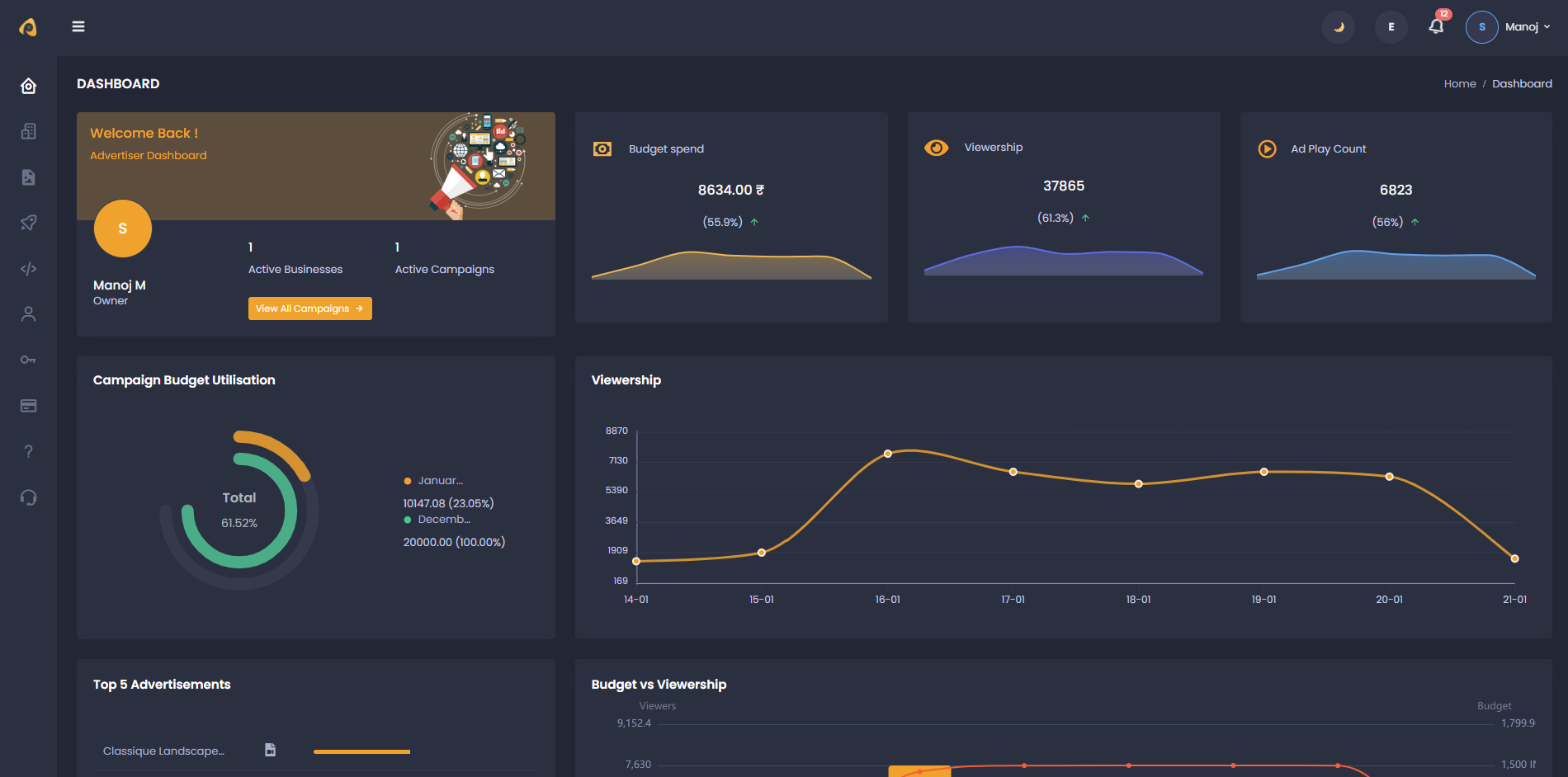Toggle the moon dark mode button
This screenshot has height=777, width=1568.
pyautogui.click(x=1339, y=27)
